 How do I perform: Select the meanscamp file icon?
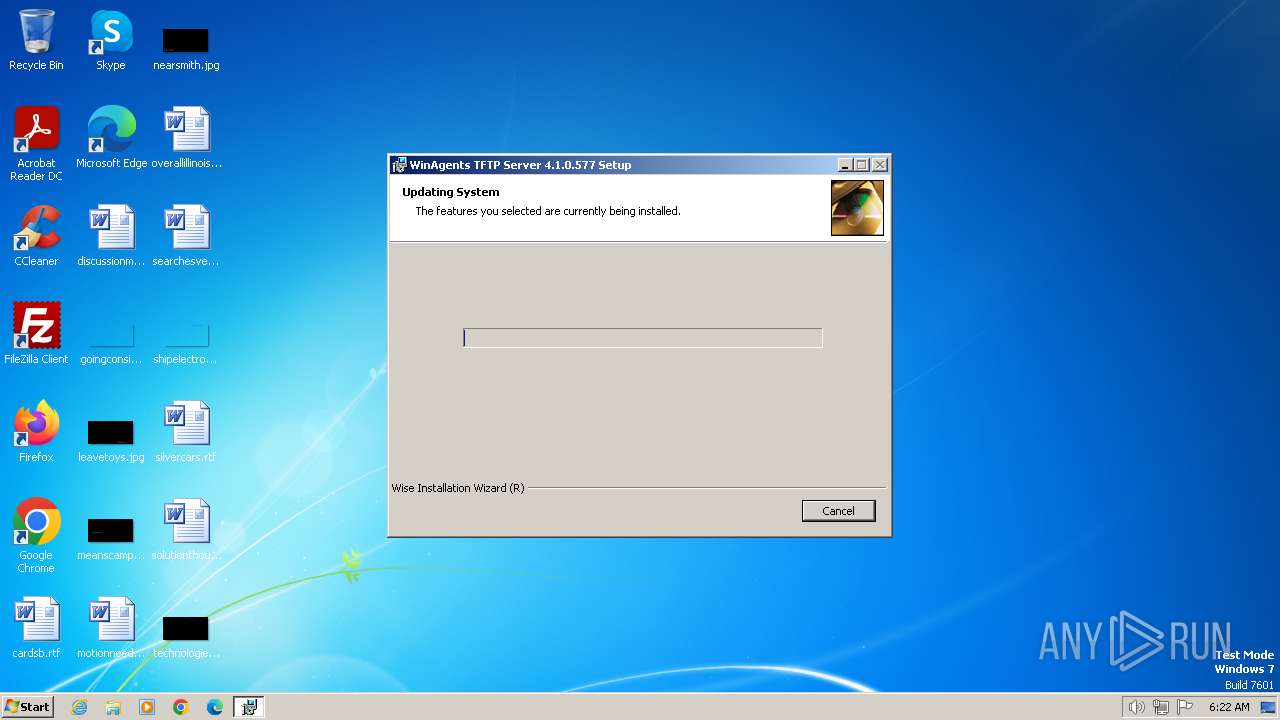click(x=111, y=538)
